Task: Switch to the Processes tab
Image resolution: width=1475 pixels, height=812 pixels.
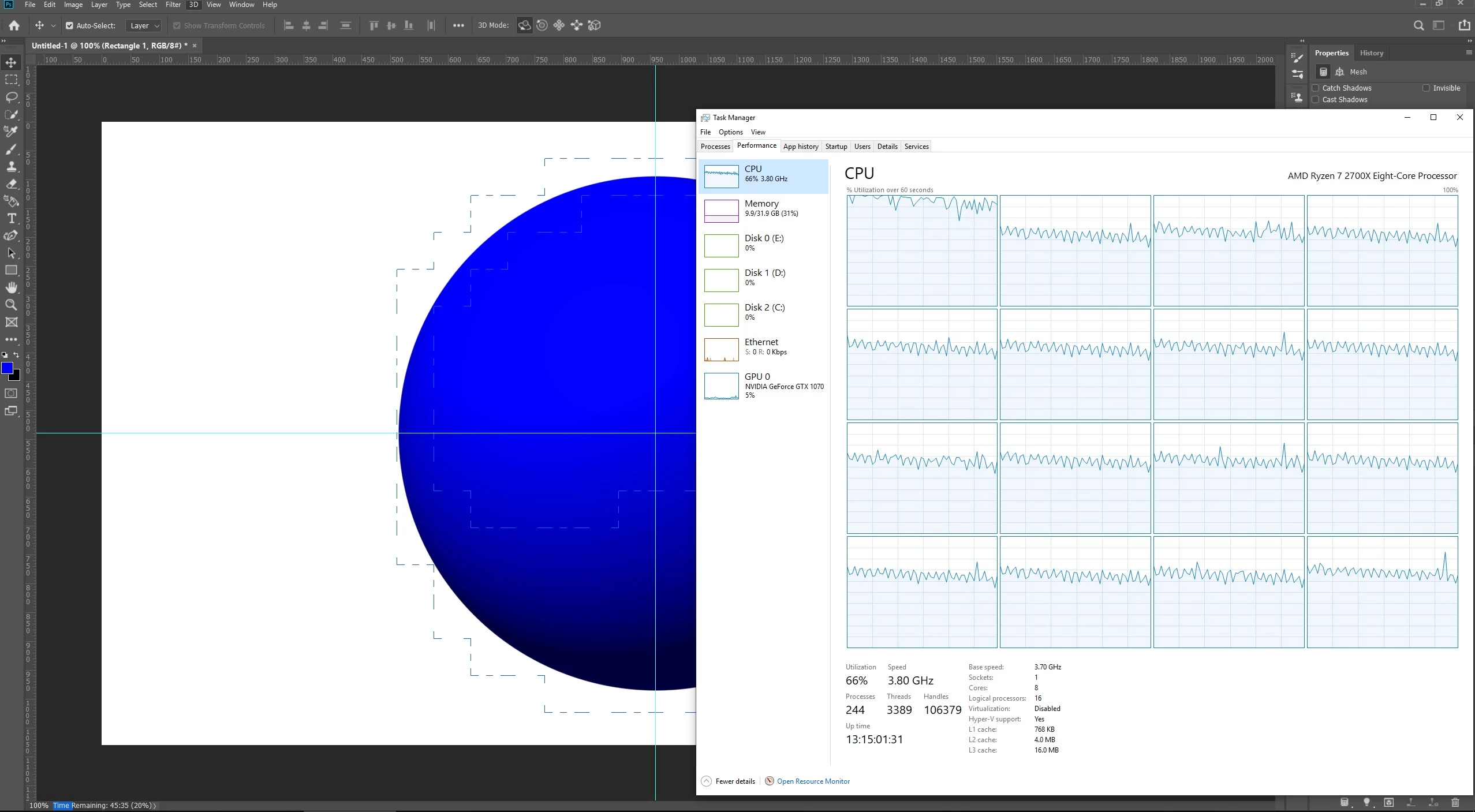Action: point(715,147)
